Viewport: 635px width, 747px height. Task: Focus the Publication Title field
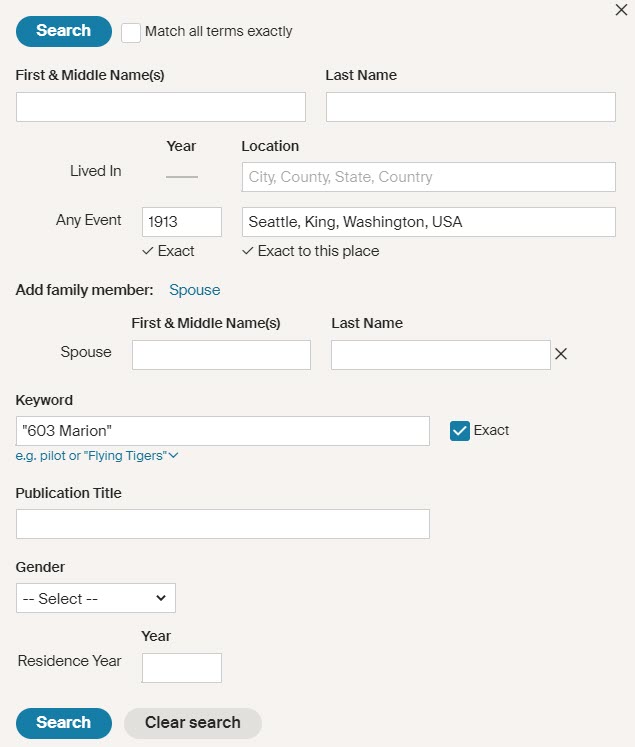(x=223, y=524)
